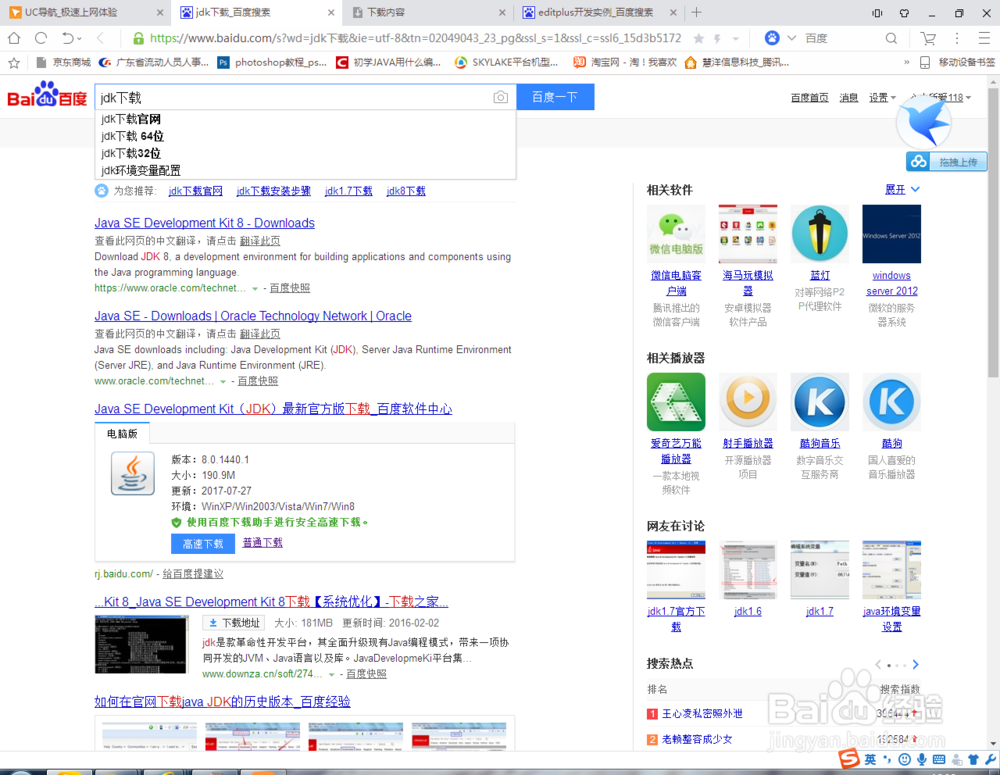Viewport: 1000px width, 775px height.
Task: Click the undo/restore tab arrow icon
Action: pyautogui.click(x=68, y=38)
